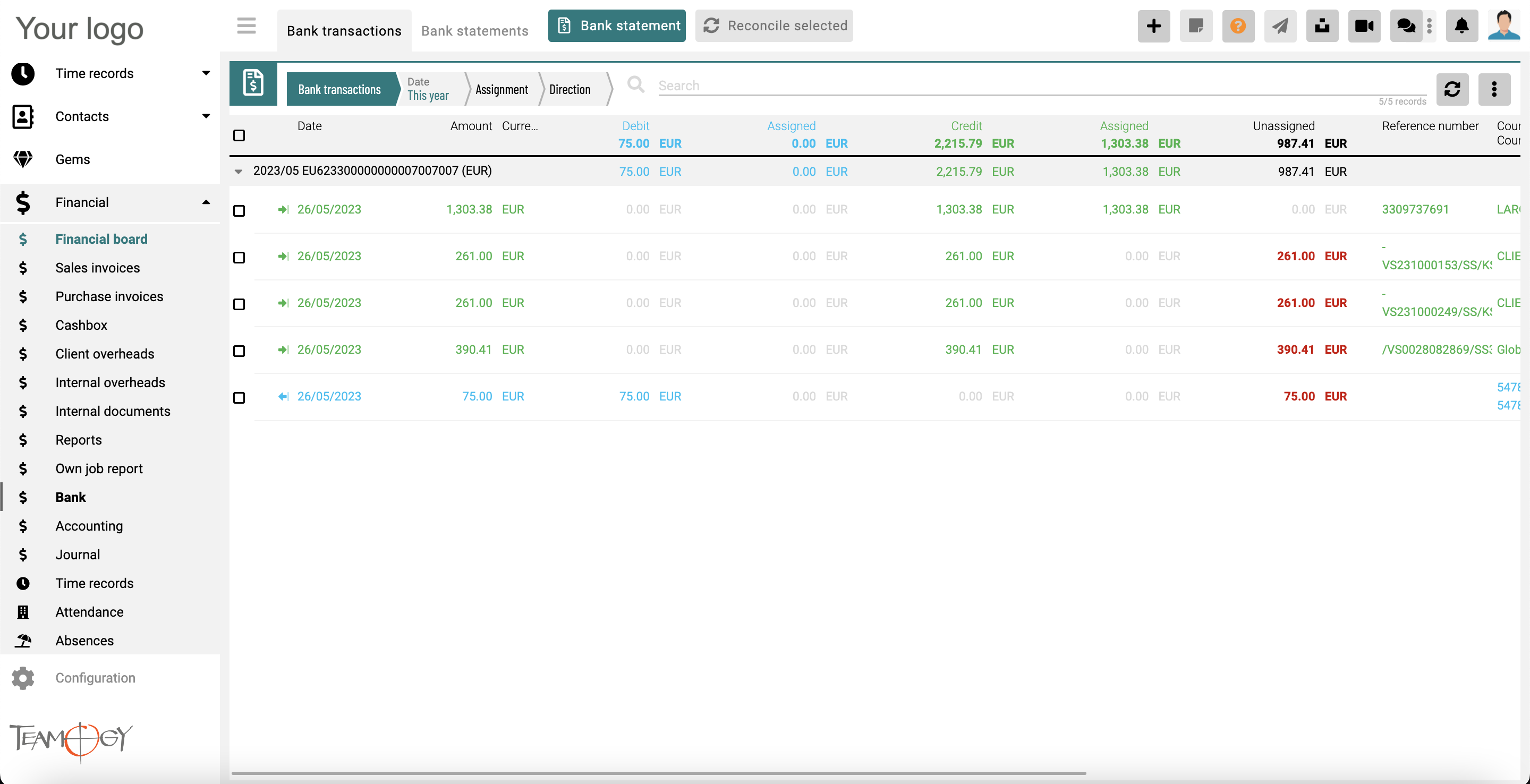Sort by the Date column header
The image size is (1530, 784).
[309, 126]
